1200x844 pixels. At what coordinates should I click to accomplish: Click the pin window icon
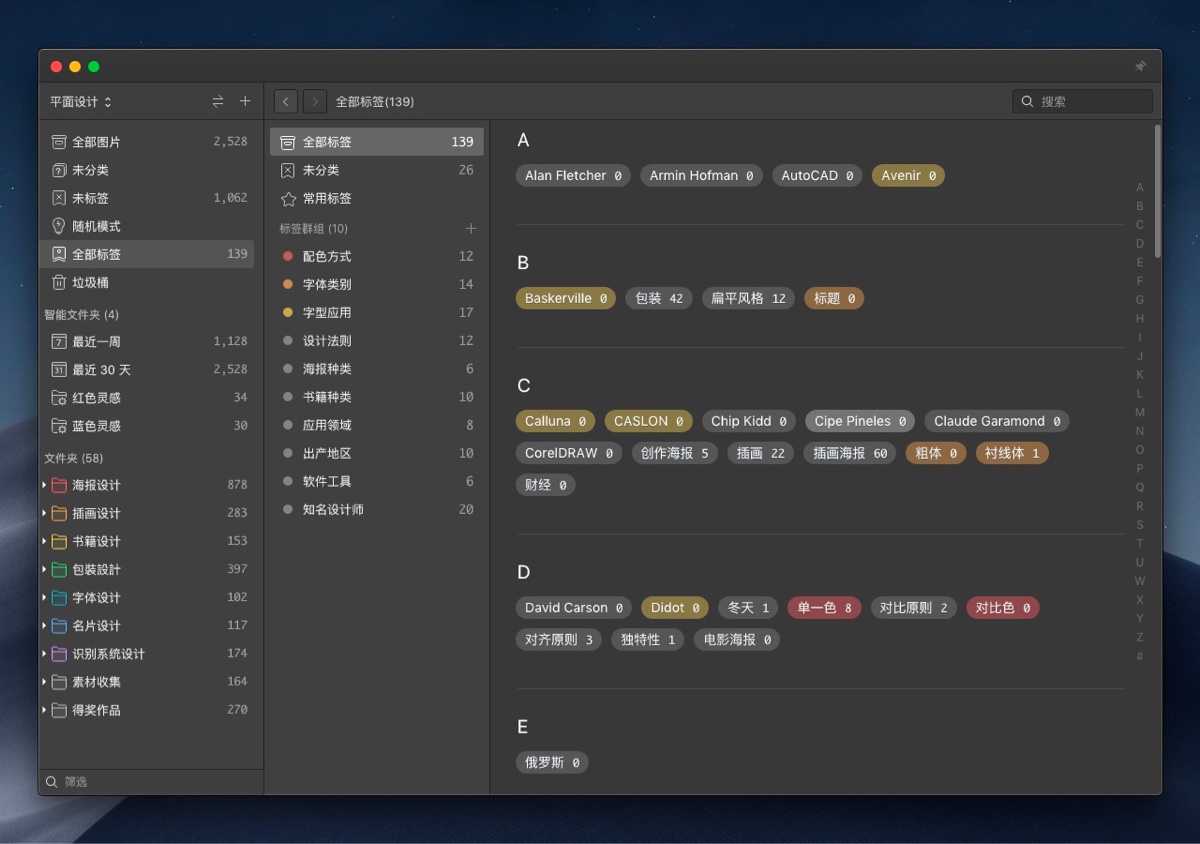coord(1140,66)
